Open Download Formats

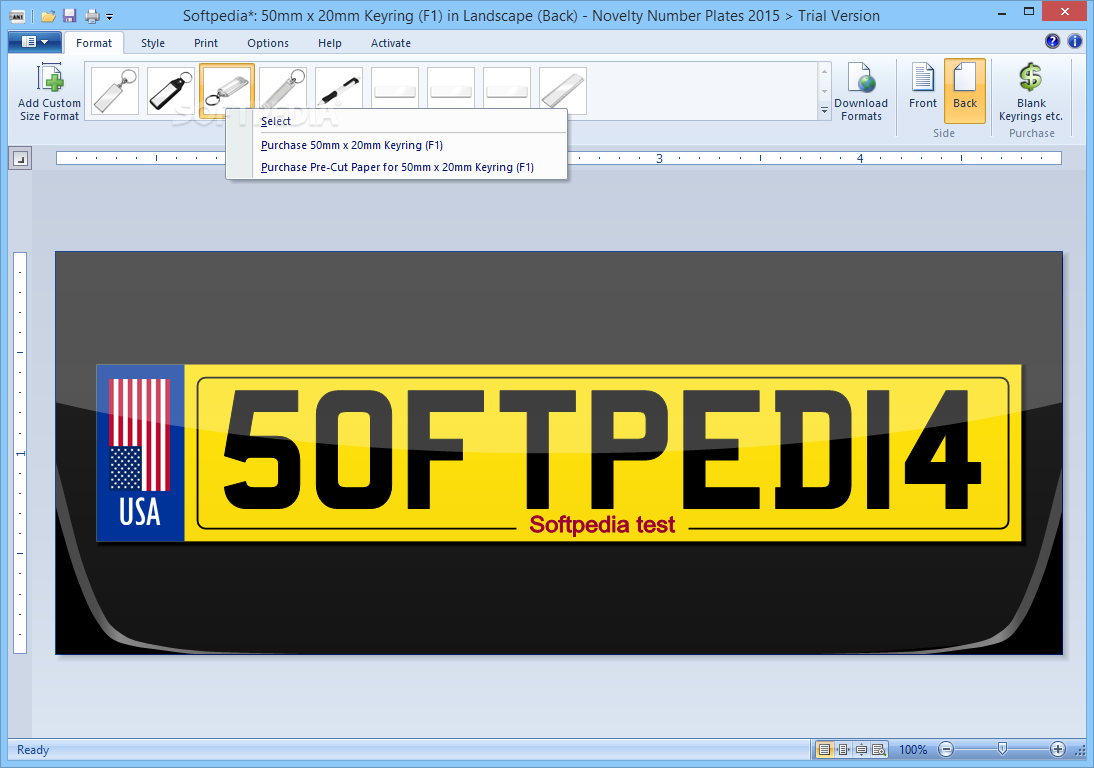tap(861, 92)
